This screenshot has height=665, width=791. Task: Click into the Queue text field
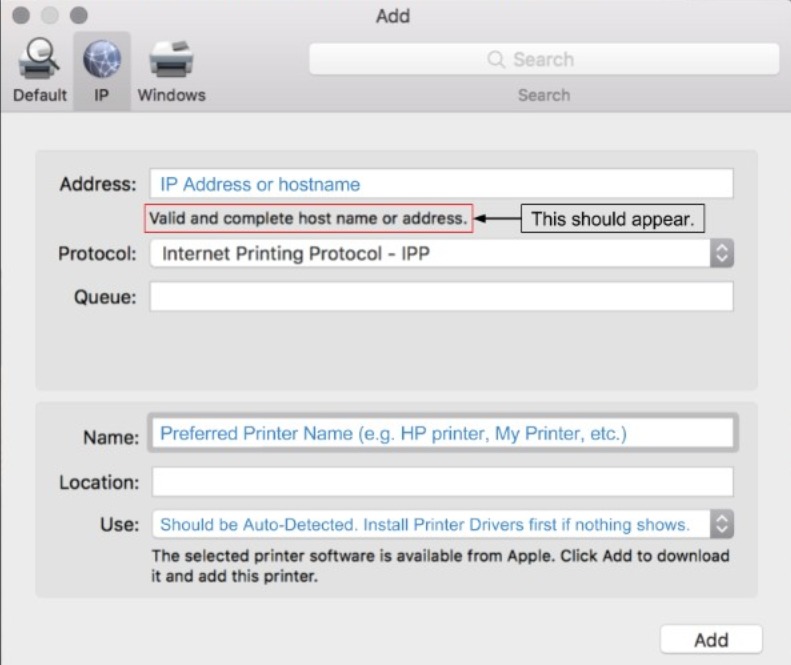[441, 296]
